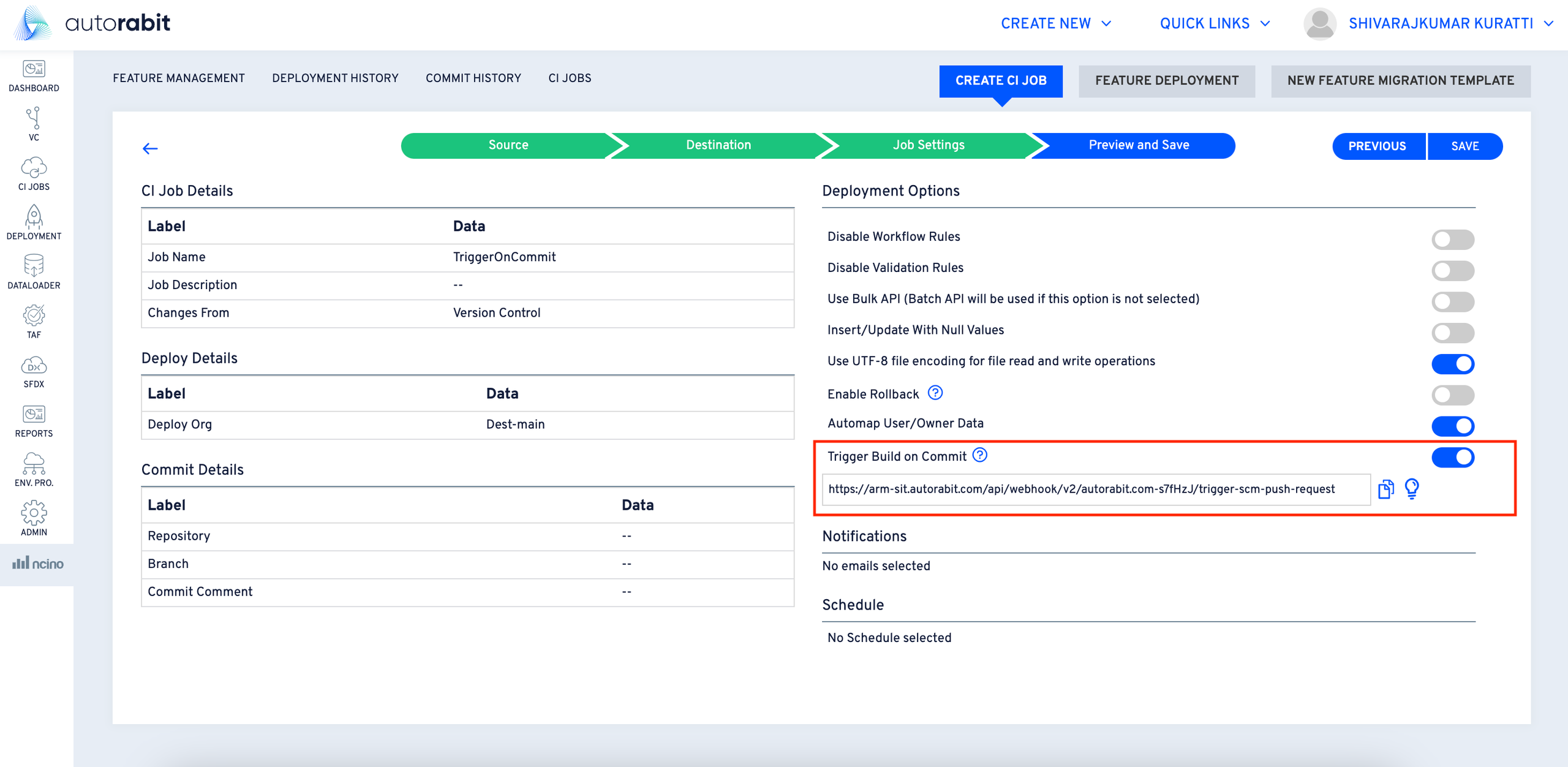Screen dimensions: 1568x767
Task: Enable the Disable Workflow Rules toggle
Action: 1452,239
